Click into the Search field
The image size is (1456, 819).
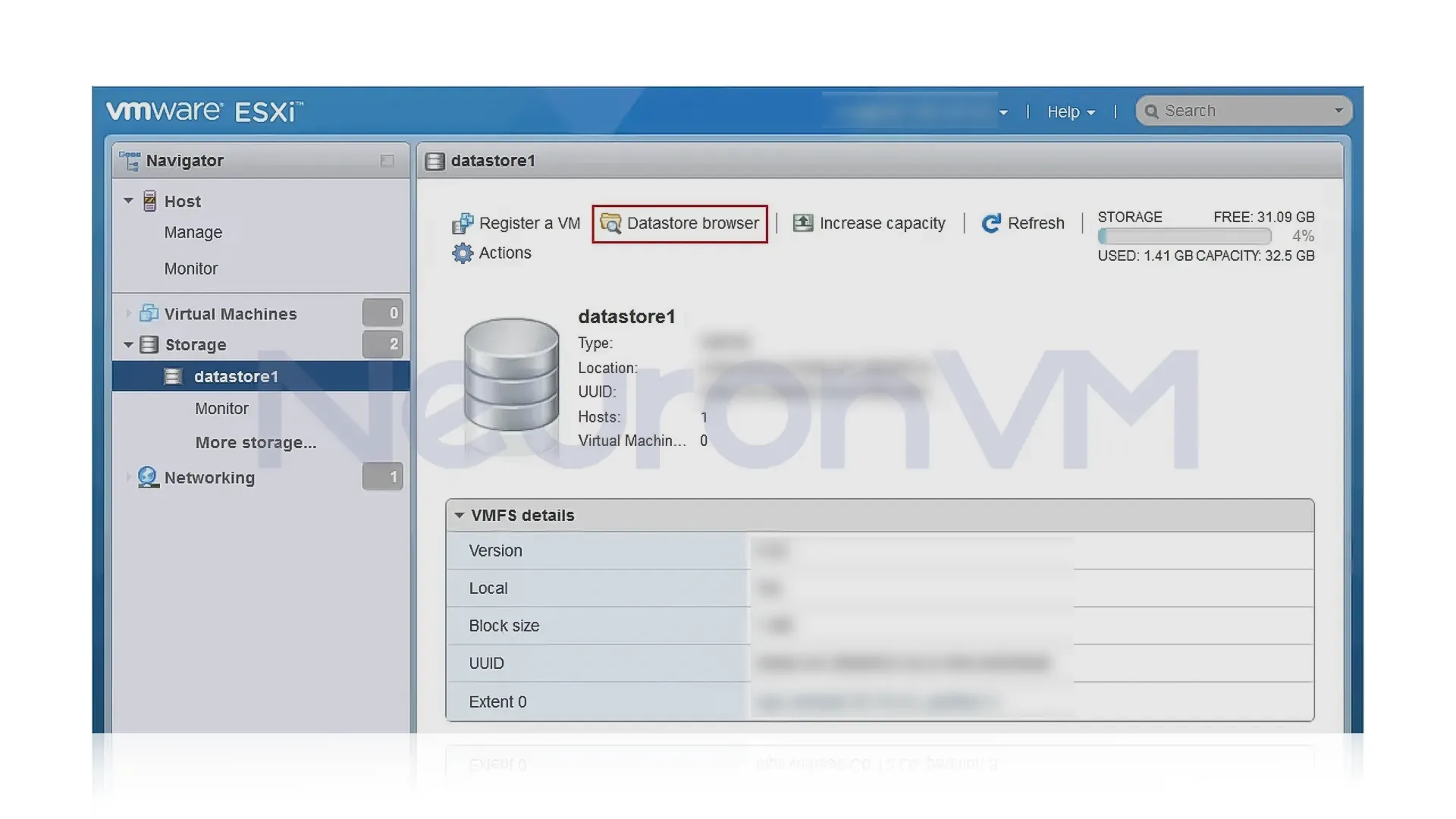[x=1244, y=111]
